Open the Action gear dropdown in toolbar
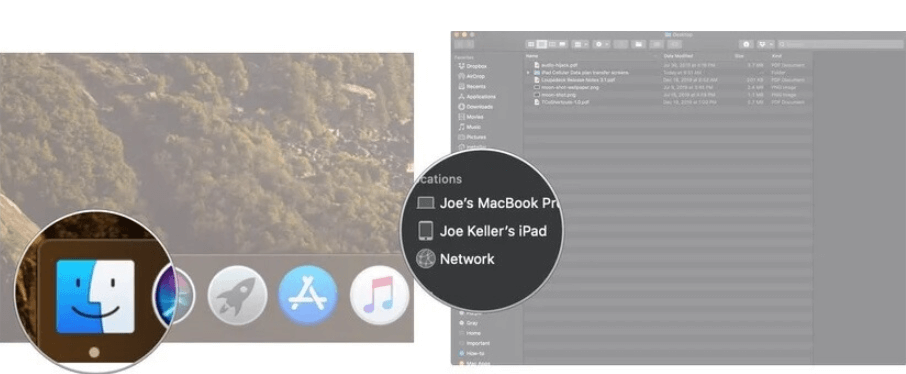This screenshot has height=374, width=906. click(x=601, y=44)
